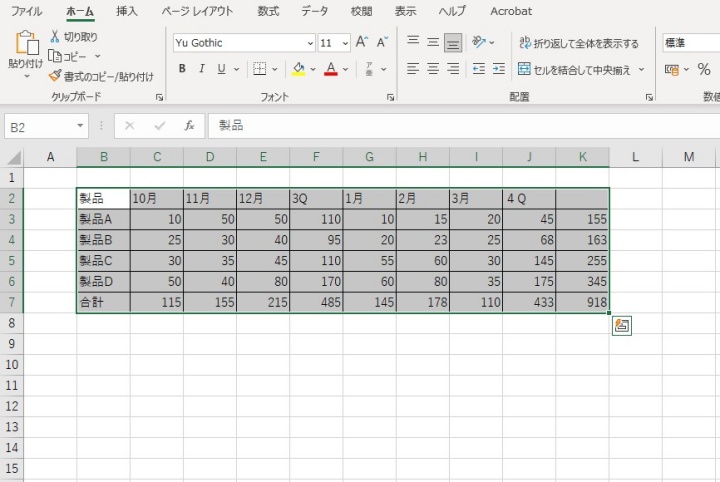
Task: Align cell text to the right
Action: pos(453,69)
